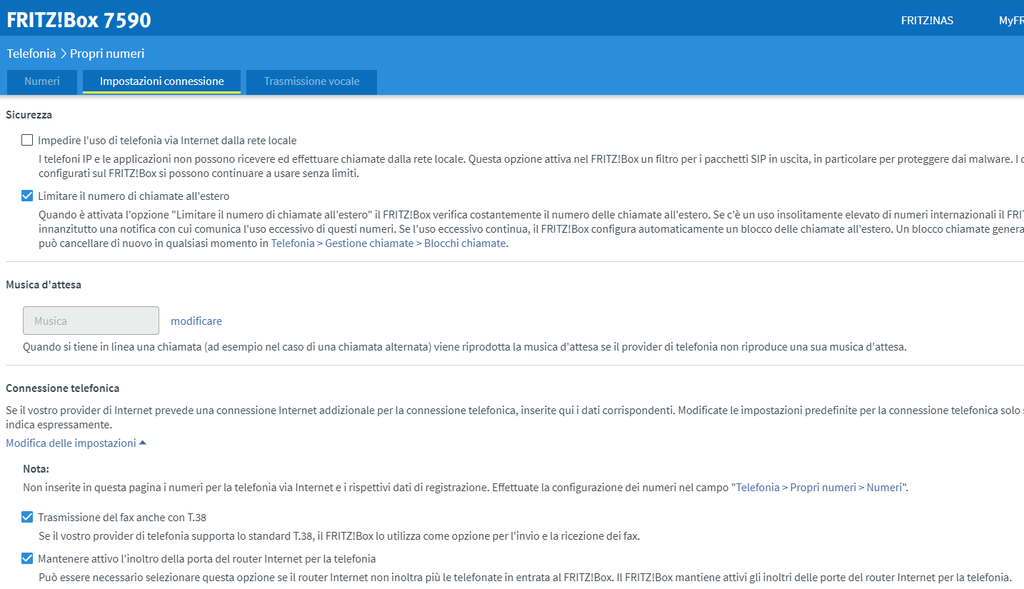Open Propri numeri breadcrumb entry
This screenshot has height=589, width=1024.
[x=107, y=54]
